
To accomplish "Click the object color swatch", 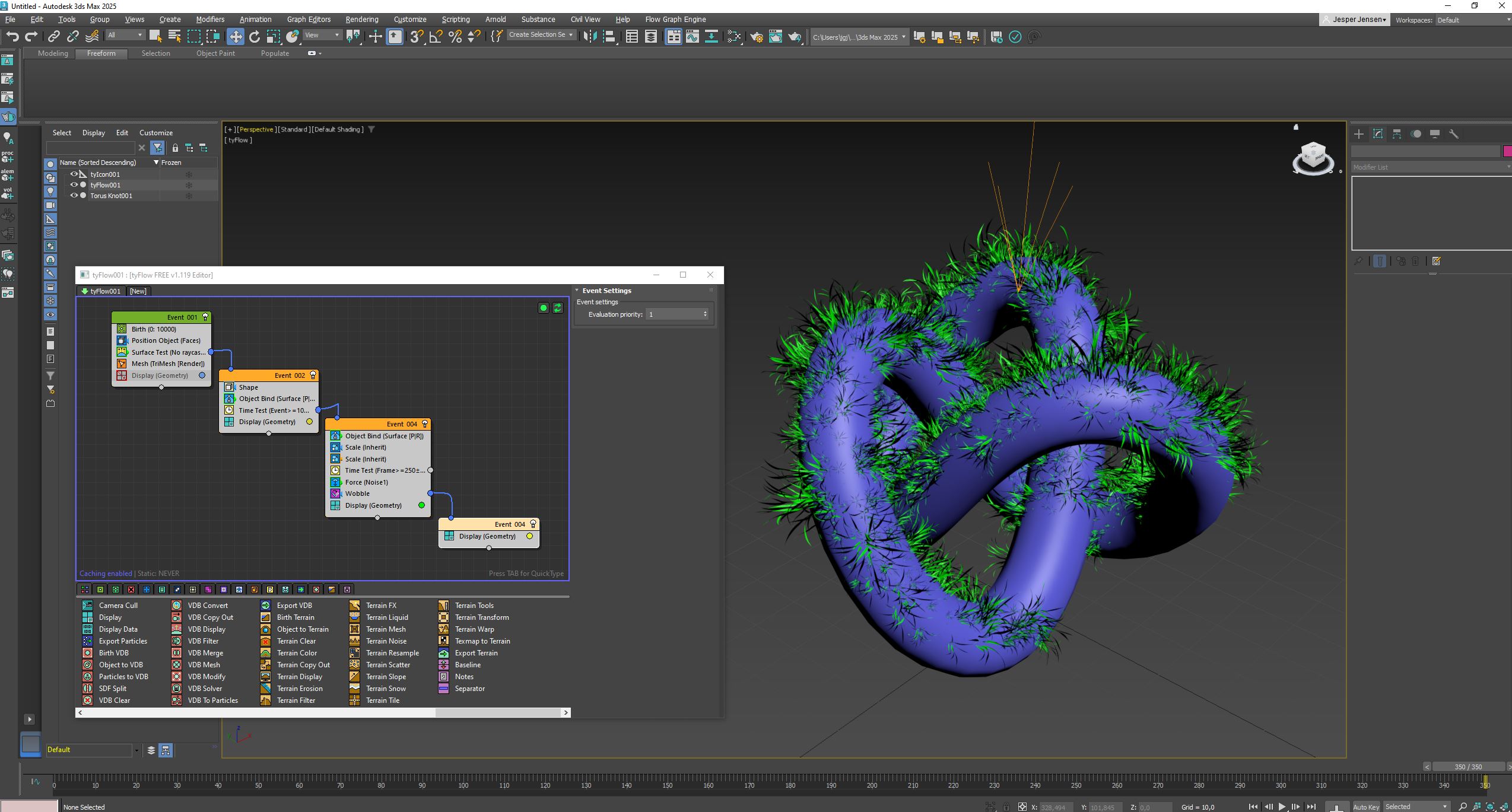I will click(1507, 151).
